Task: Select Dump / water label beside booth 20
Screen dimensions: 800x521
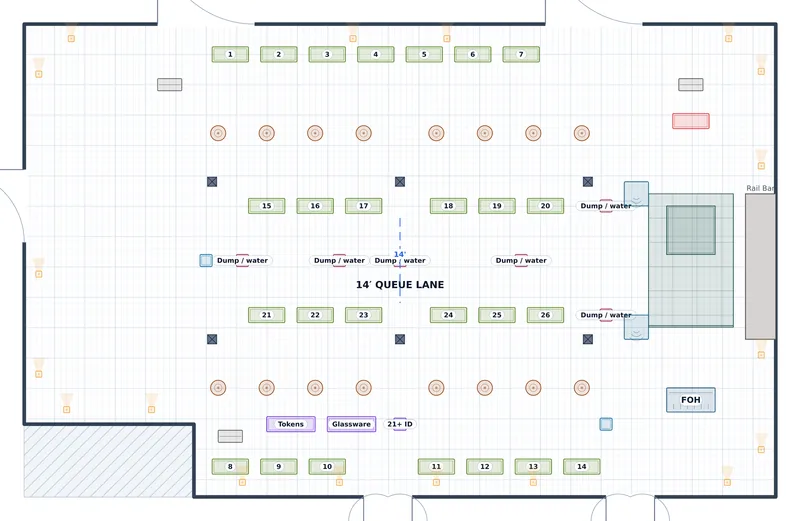Action: pos(606,206)
